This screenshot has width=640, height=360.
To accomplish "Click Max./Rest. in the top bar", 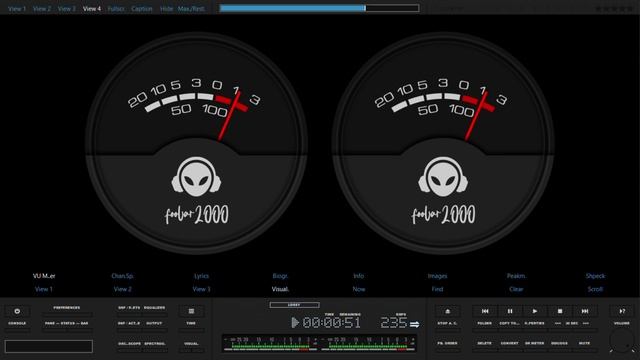I will tap(191, 9).
